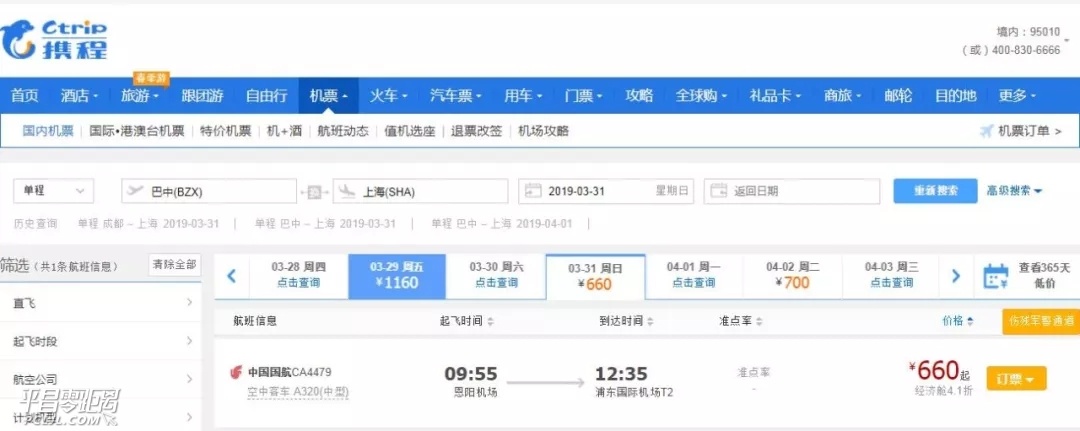Viewport: 1080px width, 431px height.
Task: Open history query 成都－上海 2019-03-31
Action: 148,224
